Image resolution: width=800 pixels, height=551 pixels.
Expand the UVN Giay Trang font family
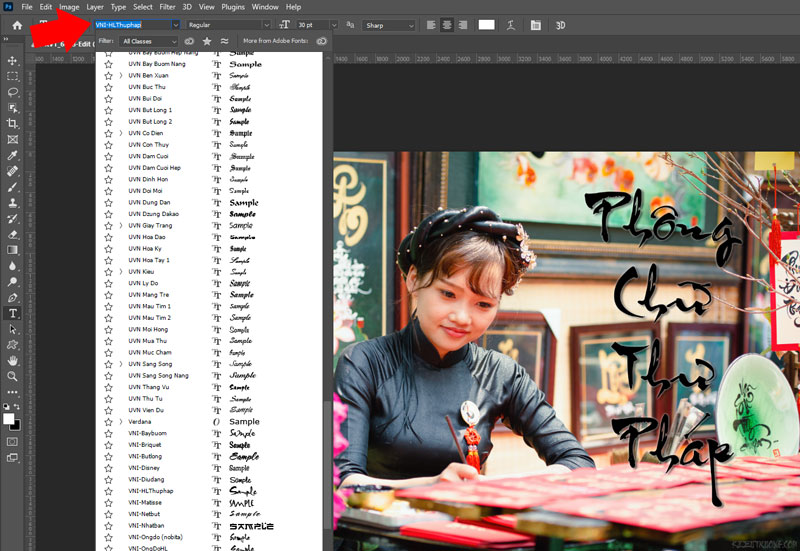[121, 226]
